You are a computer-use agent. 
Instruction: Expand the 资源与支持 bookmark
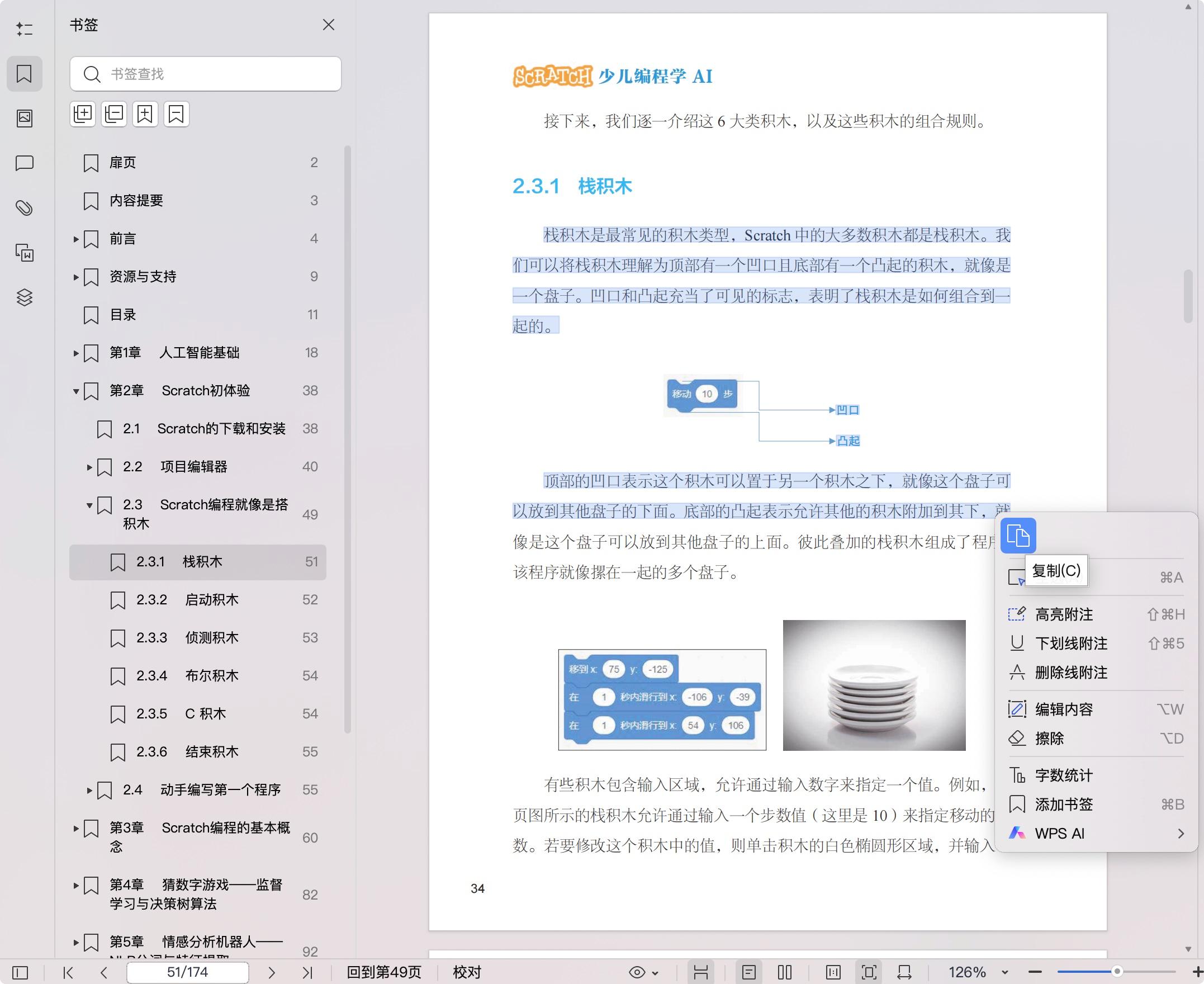click(x=76, y=277)
